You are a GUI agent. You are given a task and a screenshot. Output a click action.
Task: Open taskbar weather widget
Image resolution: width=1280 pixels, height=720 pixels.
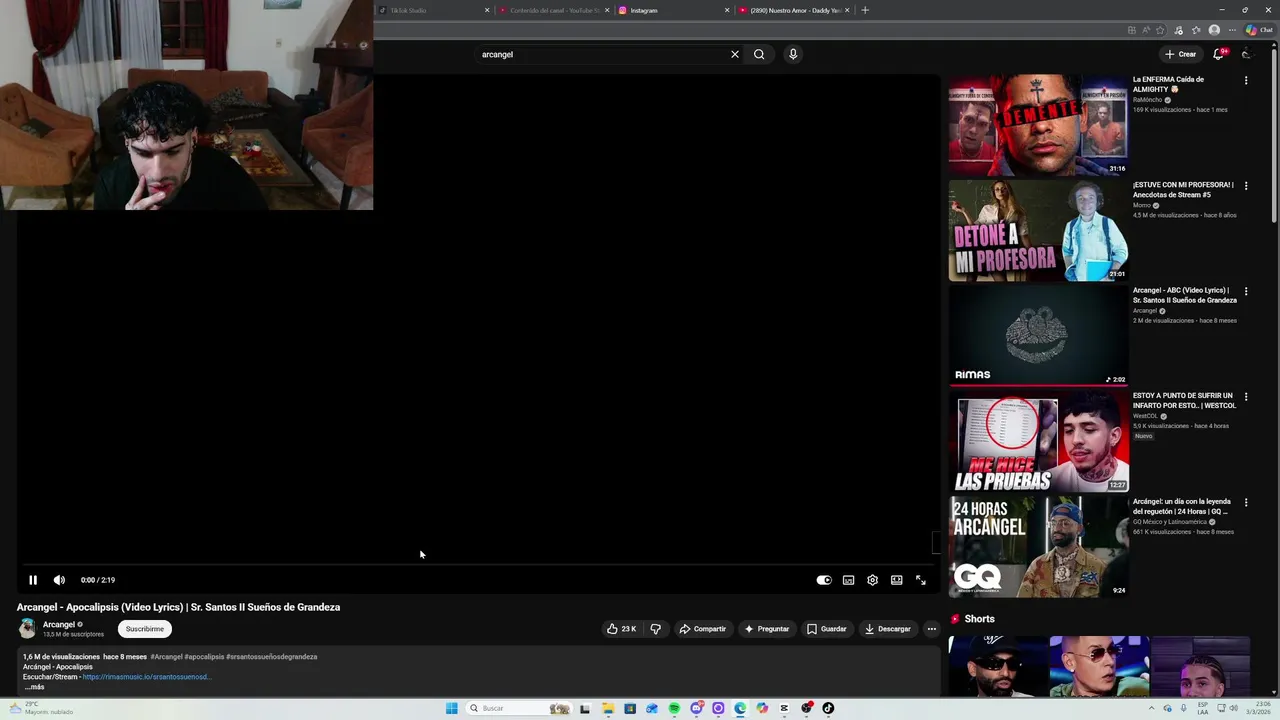pyautogui.click(x=40, y=708)
